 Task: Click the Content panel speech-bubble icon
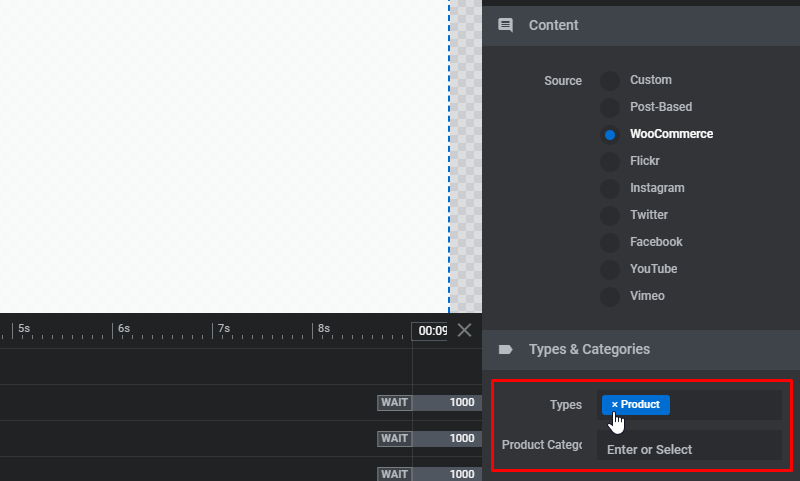(506, 25)
